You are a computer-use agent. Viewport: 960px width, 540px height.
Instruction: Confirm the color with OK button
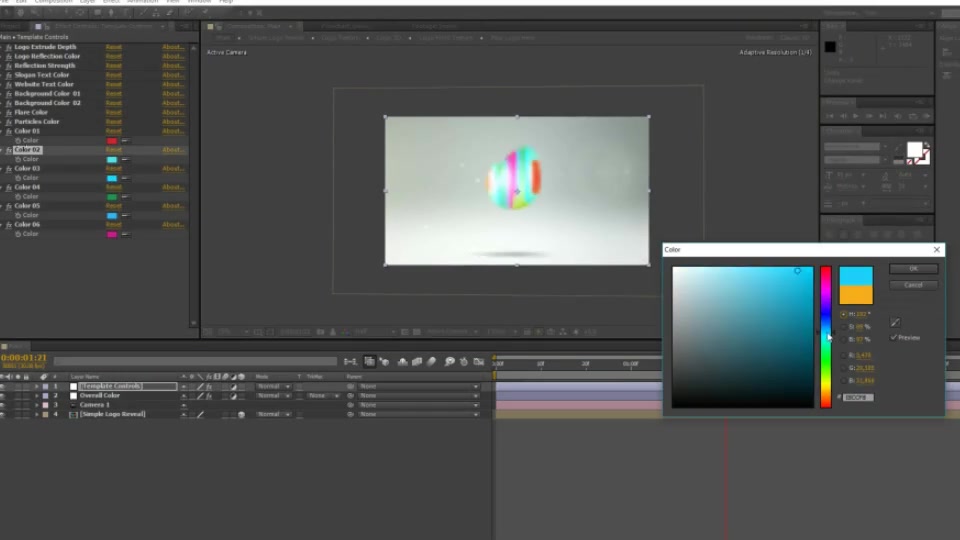click(913, 269)
